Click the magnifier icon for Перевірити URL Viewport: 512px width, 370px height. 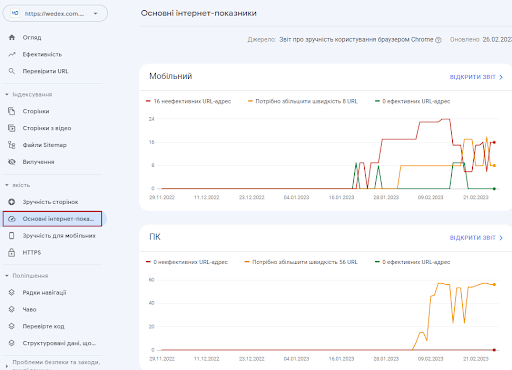pos(12,71)
